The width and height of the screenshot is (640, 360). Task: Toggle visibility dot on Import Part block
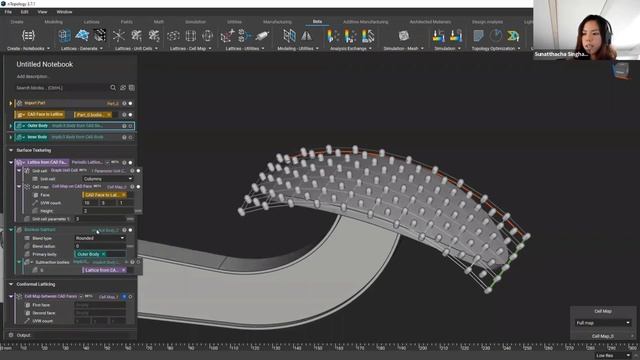pos(131,103)
